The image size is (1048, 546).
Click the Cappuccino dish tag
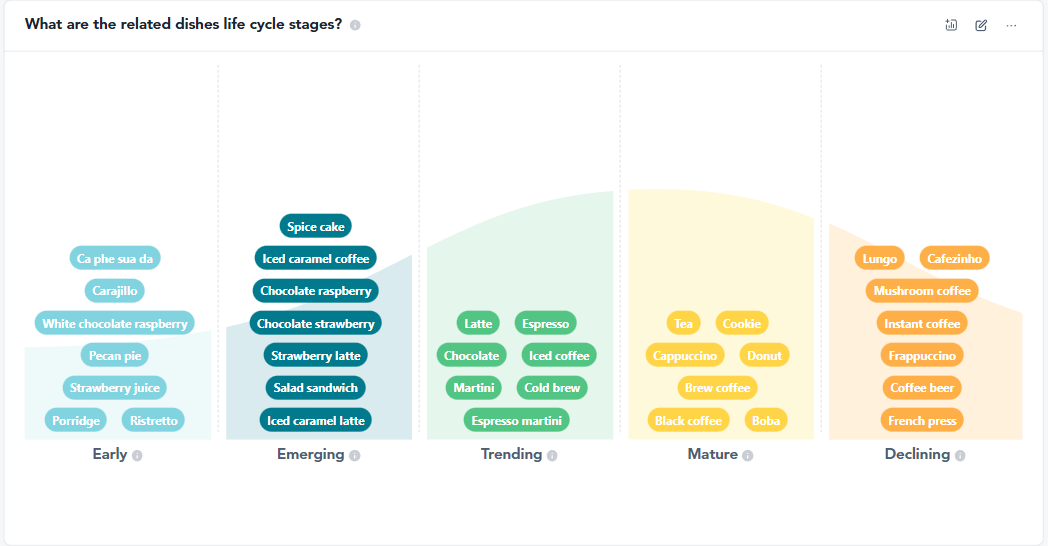pos(685,356)
